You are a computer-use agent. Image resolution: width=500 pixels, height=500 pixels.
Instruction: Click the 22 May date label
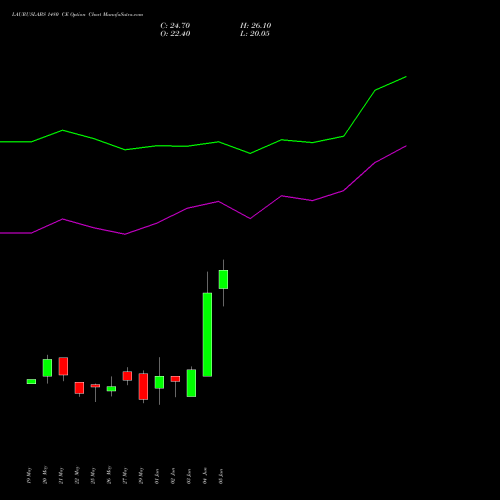click(77, 475)
